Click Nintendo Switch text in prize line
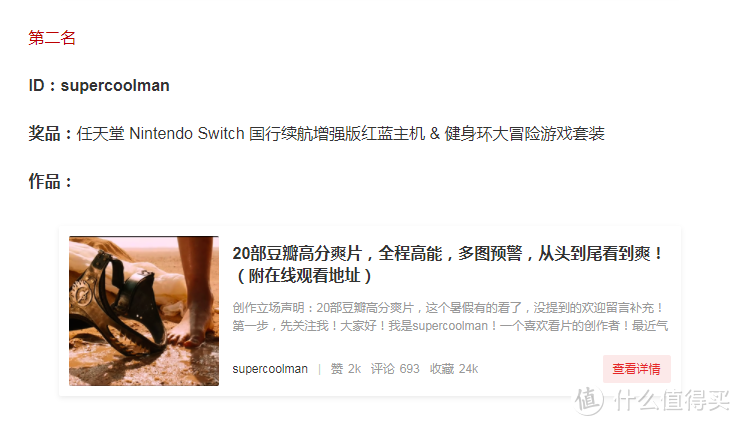The image size is (741, 426). tap(187, 133)
